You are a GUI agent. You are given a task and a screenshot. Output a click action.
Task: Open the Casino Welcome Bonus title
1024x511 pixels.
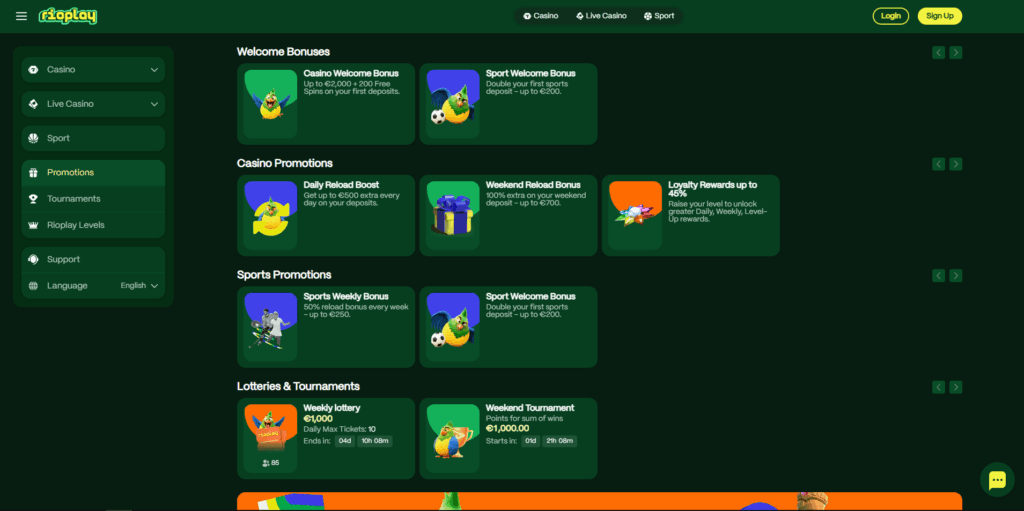351,74
